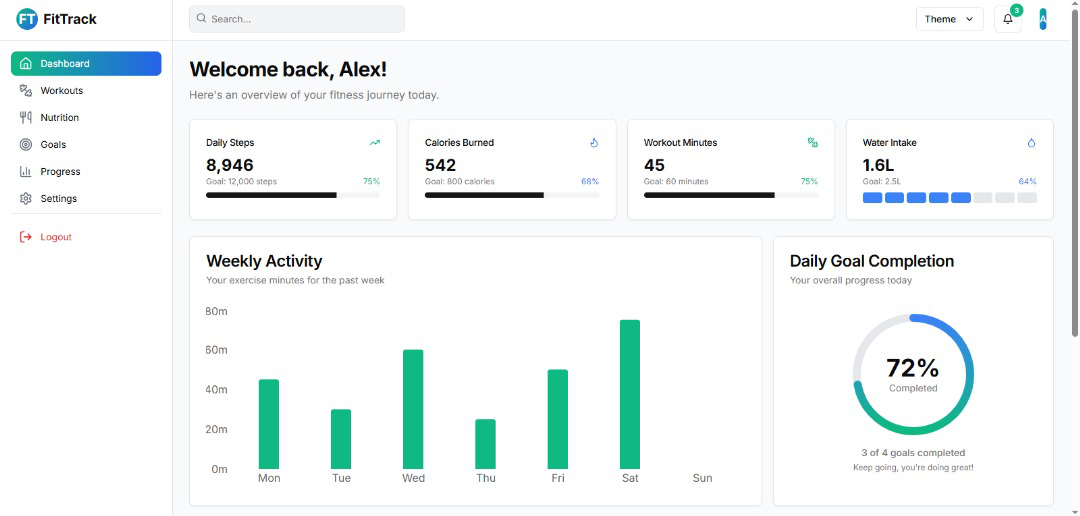Focus the Search input field

297,19
